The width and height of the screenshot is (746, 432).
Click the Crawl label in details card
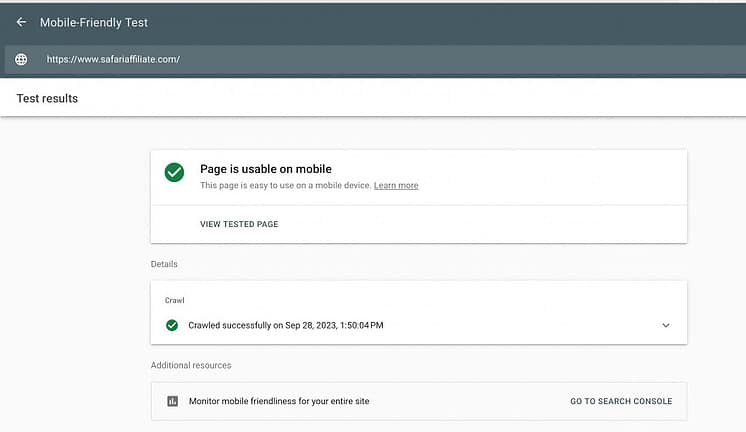click(174, 300)
